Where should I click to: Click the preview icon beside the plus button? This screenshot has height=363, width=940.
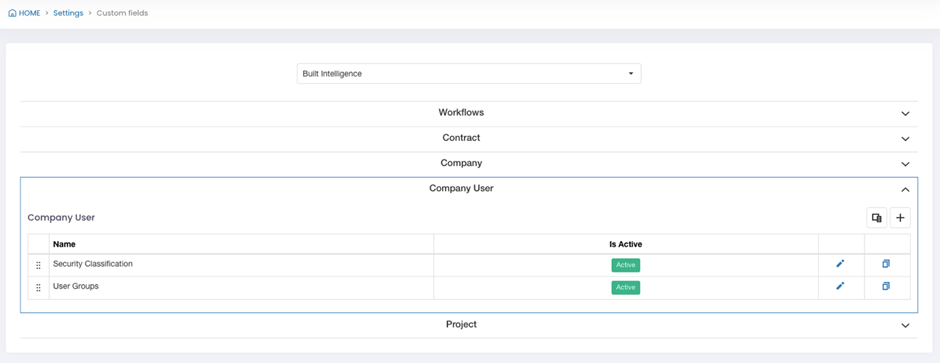[876, 218]
